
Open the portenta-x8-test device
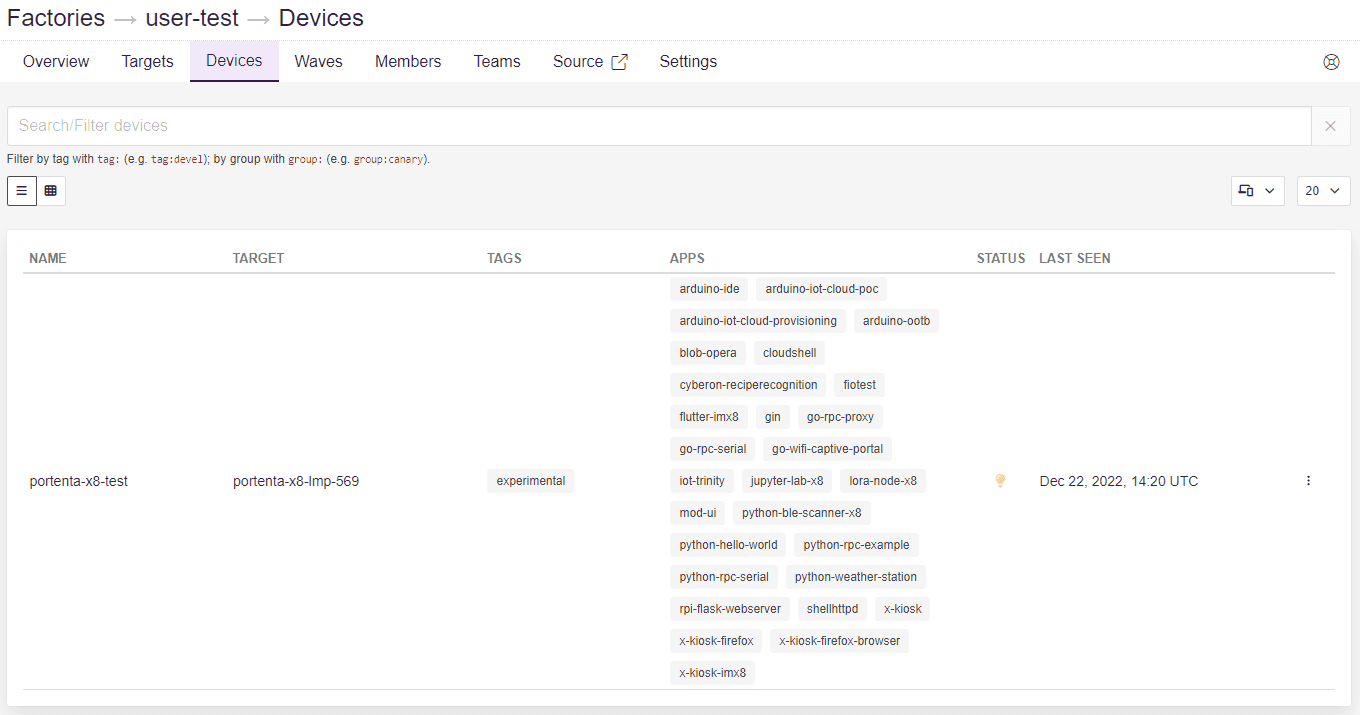pos(79,481)
